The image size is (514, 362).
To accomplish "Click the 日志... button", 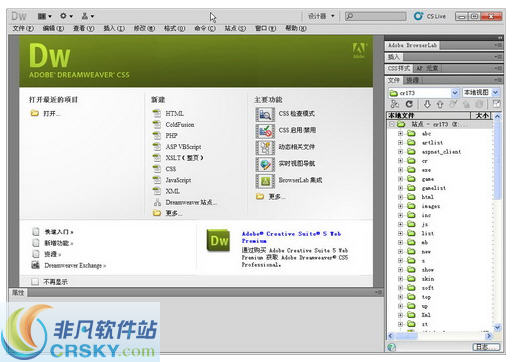I will [486, 347].
